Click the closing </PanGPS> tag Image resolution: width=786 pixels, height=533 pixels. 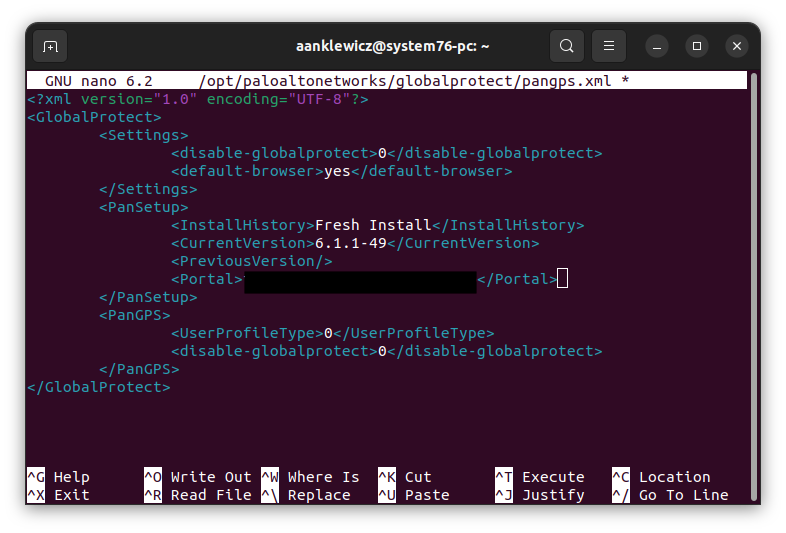coord(139,370)
